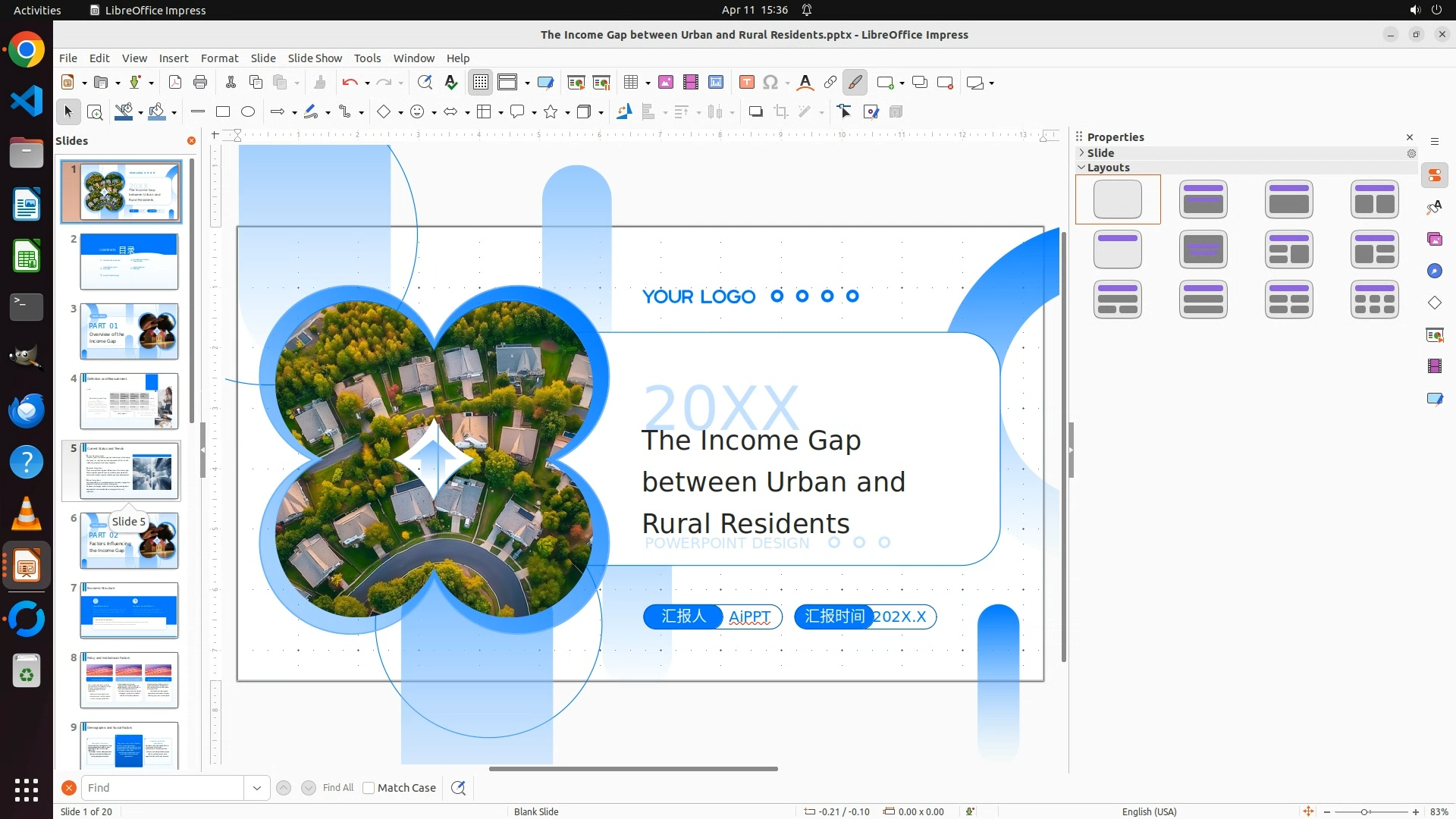Click the Insert Text Box icon
1456x819 pixels.
[746, 83]
